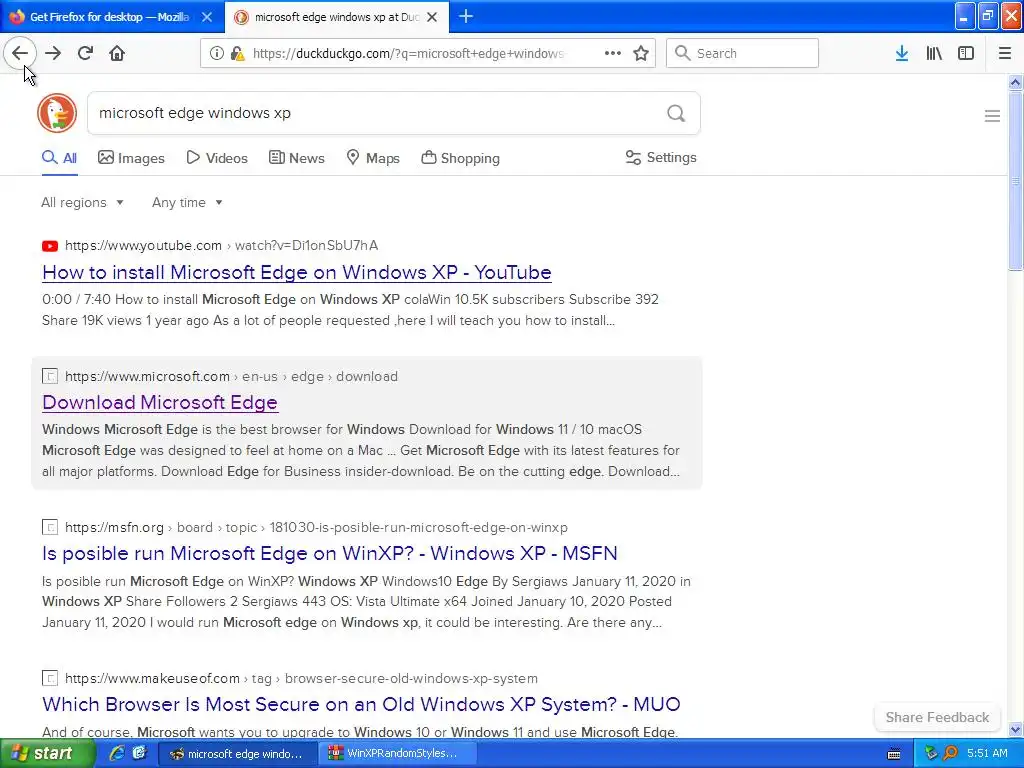Click the page scrollbar down arrow
Image resolution: width=1024 pixels, height=768 pixels.
[x=1015, y=729]
